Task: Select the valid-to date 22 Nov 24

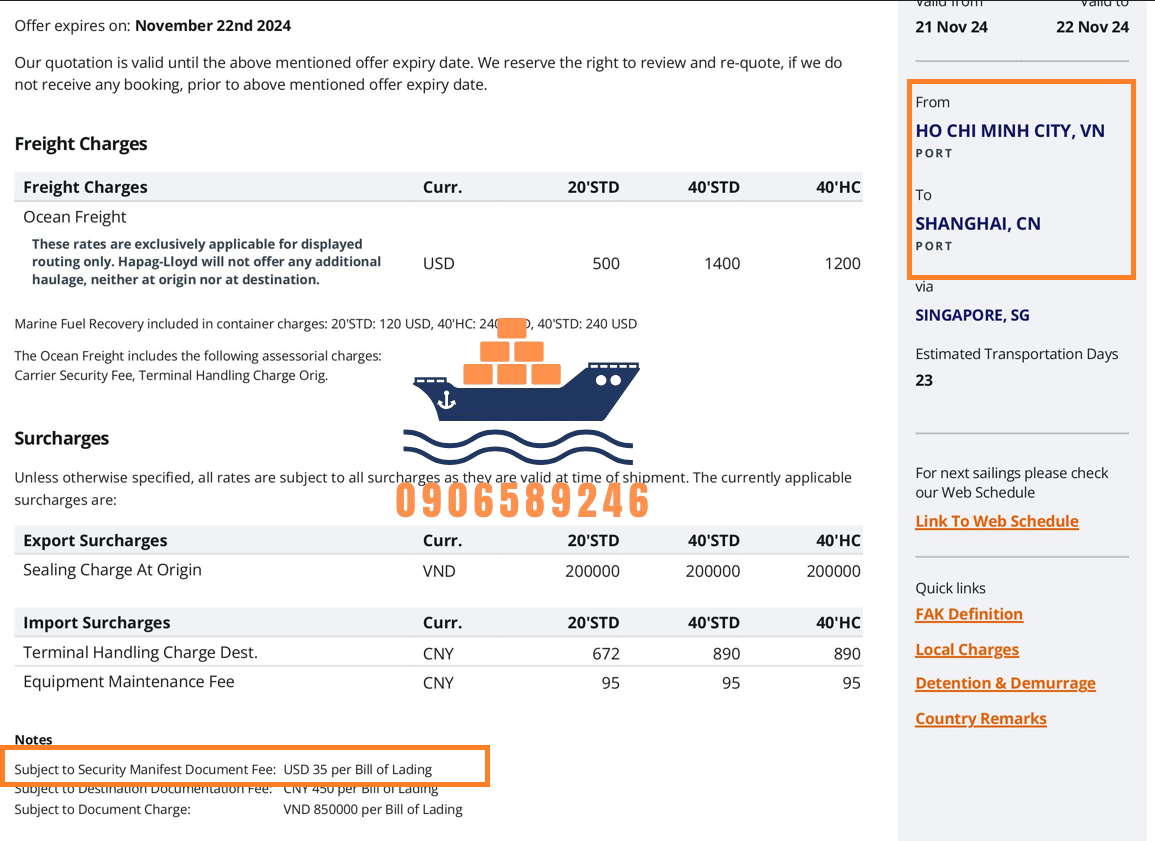Action: coord(1092,27)
